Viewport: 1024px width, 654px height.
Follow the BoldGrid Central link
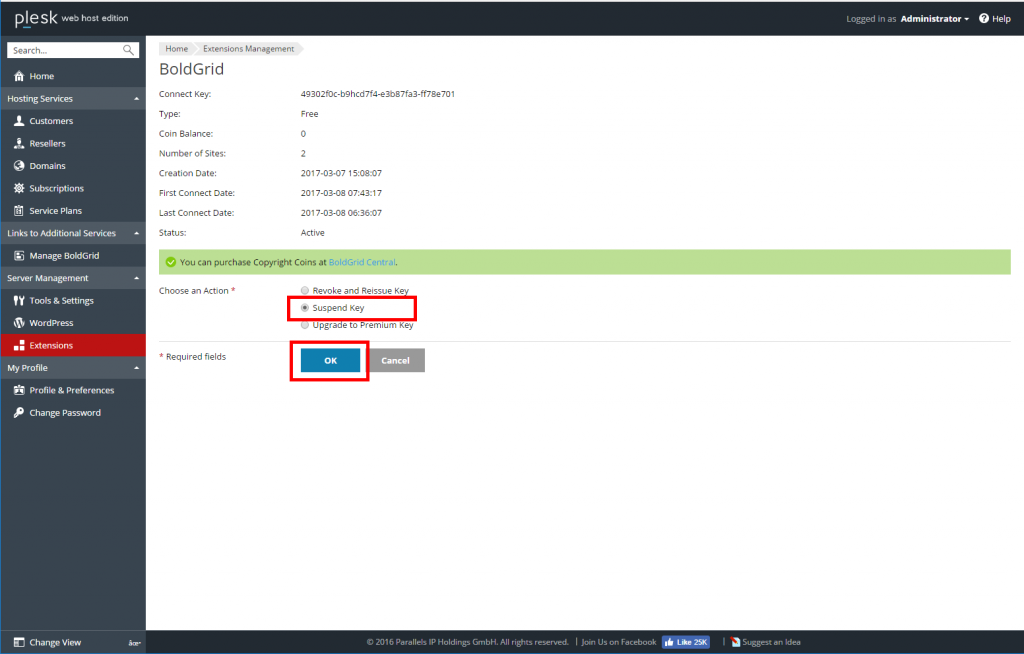pyautogui.click(x=362, y=262)
